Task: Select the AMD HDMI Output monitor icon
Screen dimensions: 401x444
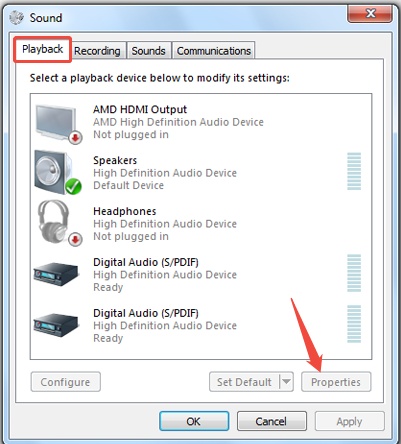Action: pos(58,124)
